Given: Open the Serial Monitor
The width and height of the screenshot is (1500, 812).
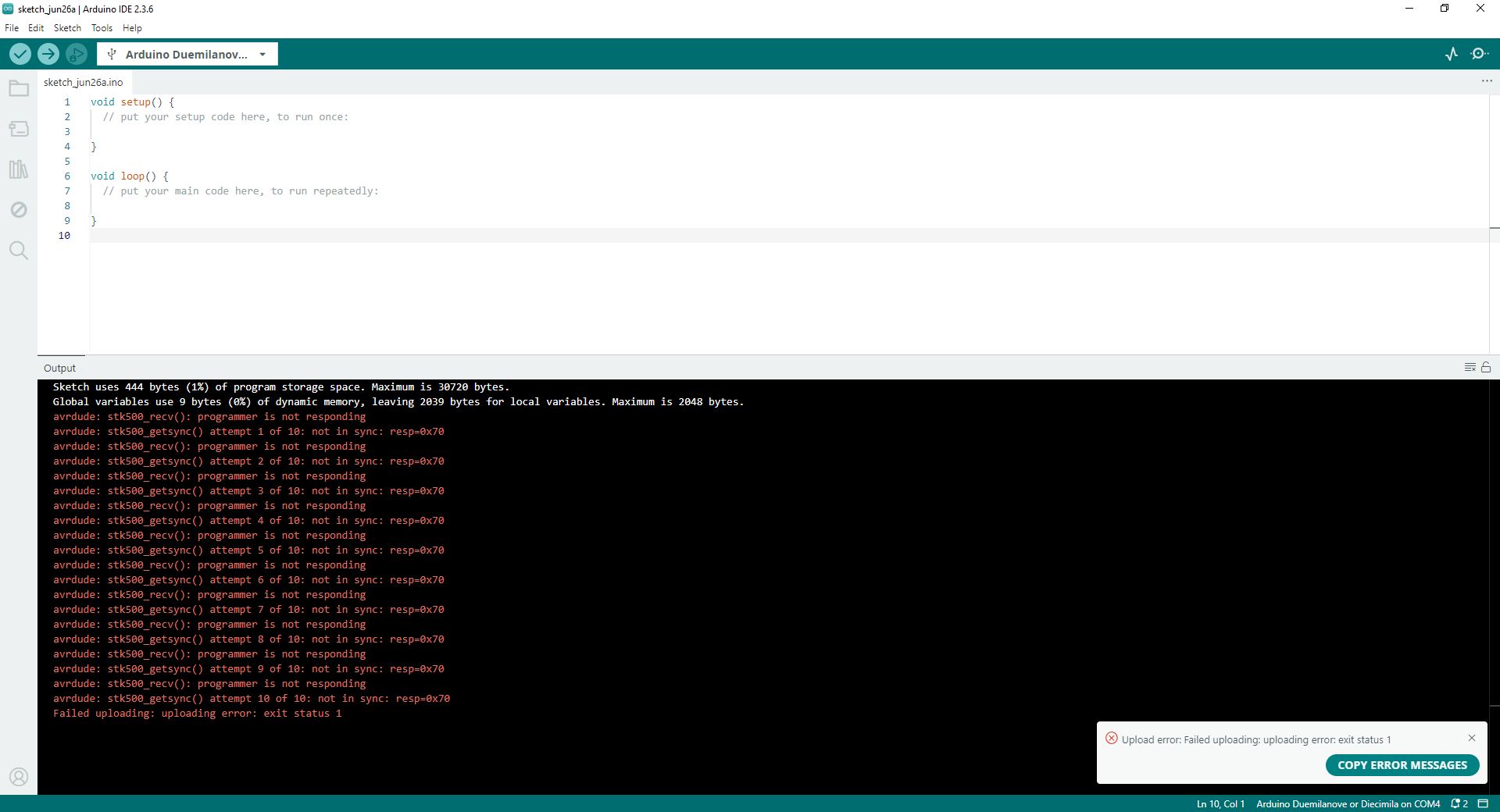Looking at the screenshot, I should point(1480,54).
